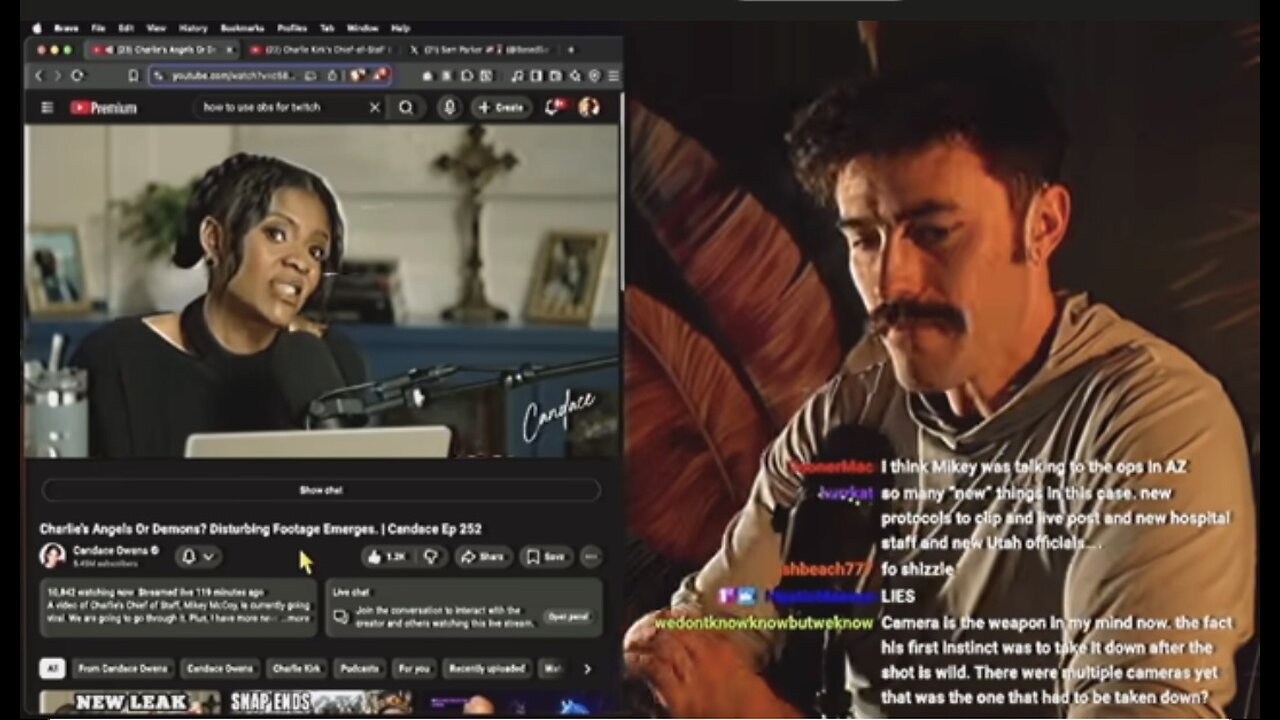This screenshot has height=720, width=1280.
Task: Start voice search with microphone icon
Action: click(449, 107)
